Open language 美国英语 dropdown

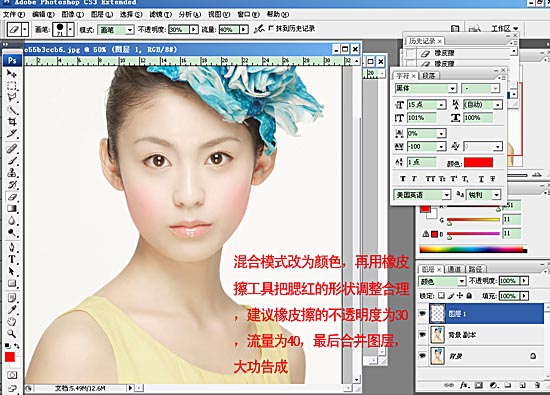click(x=447, y=194)
